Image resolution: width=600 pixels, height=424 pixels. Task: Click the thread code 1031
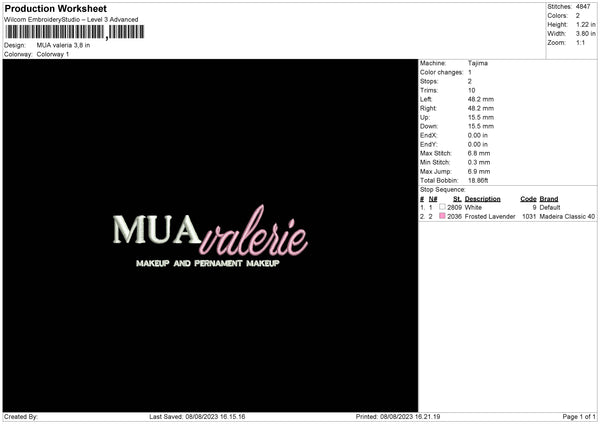(529, 217)
